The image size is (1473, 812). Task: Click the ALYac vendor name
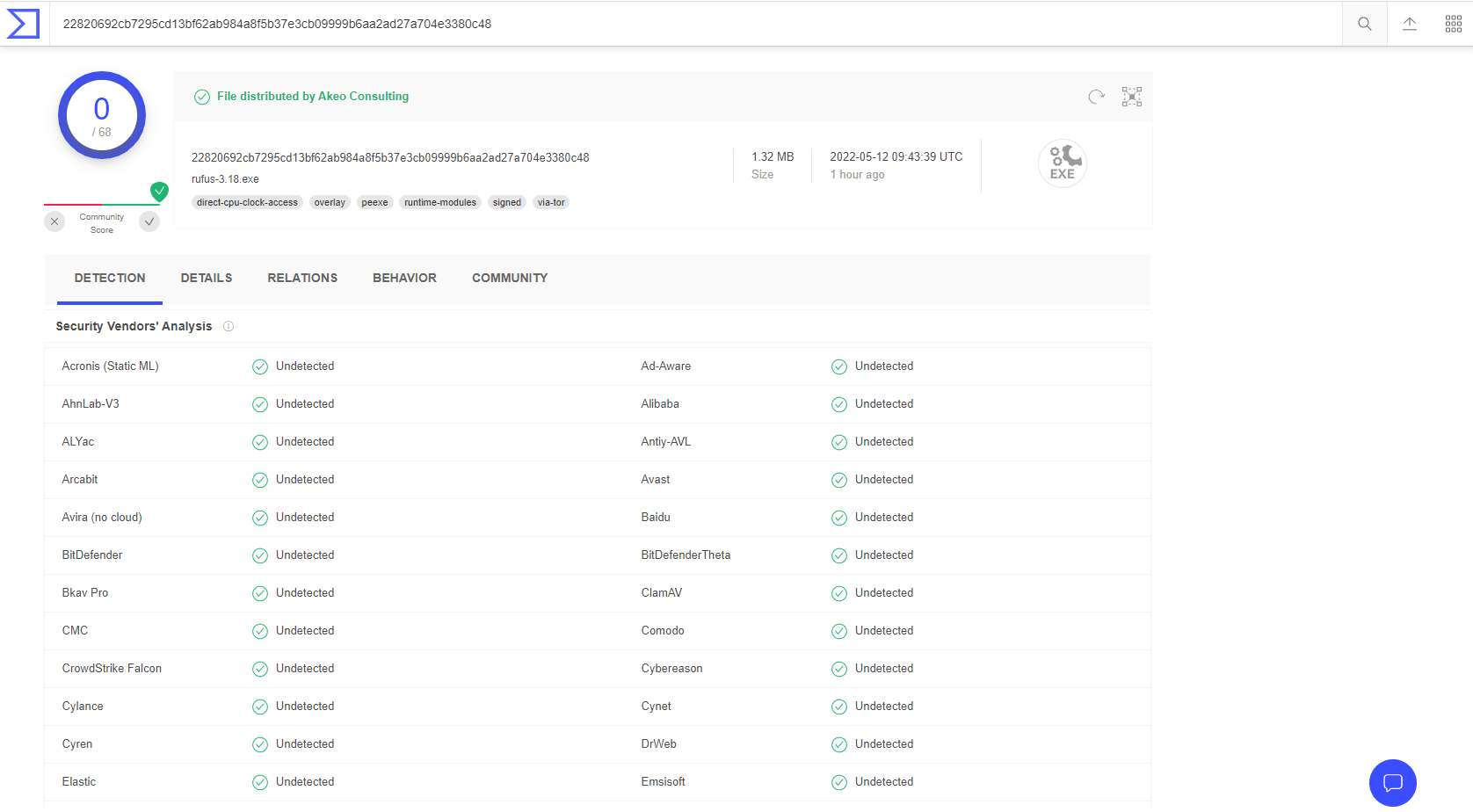click(78, 442)
